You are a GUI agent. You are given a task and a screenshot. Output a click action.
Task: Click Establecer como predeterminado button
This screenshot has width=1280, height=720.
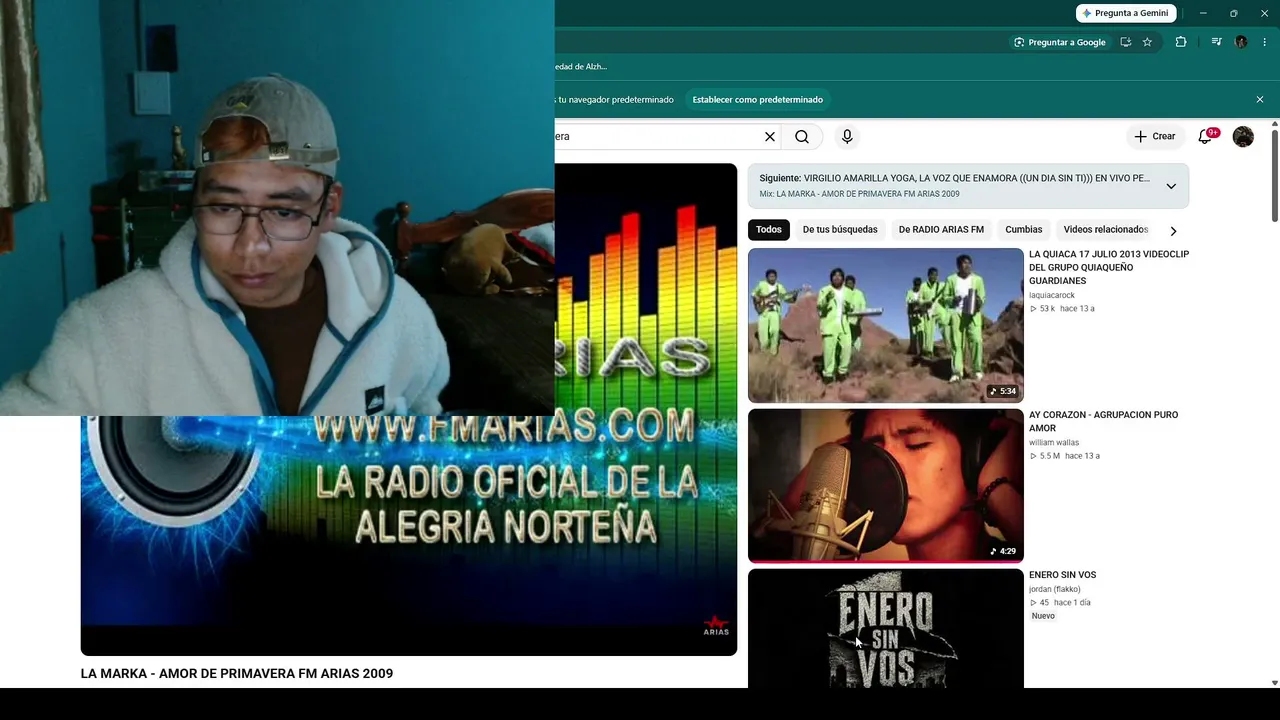[758, 100]
